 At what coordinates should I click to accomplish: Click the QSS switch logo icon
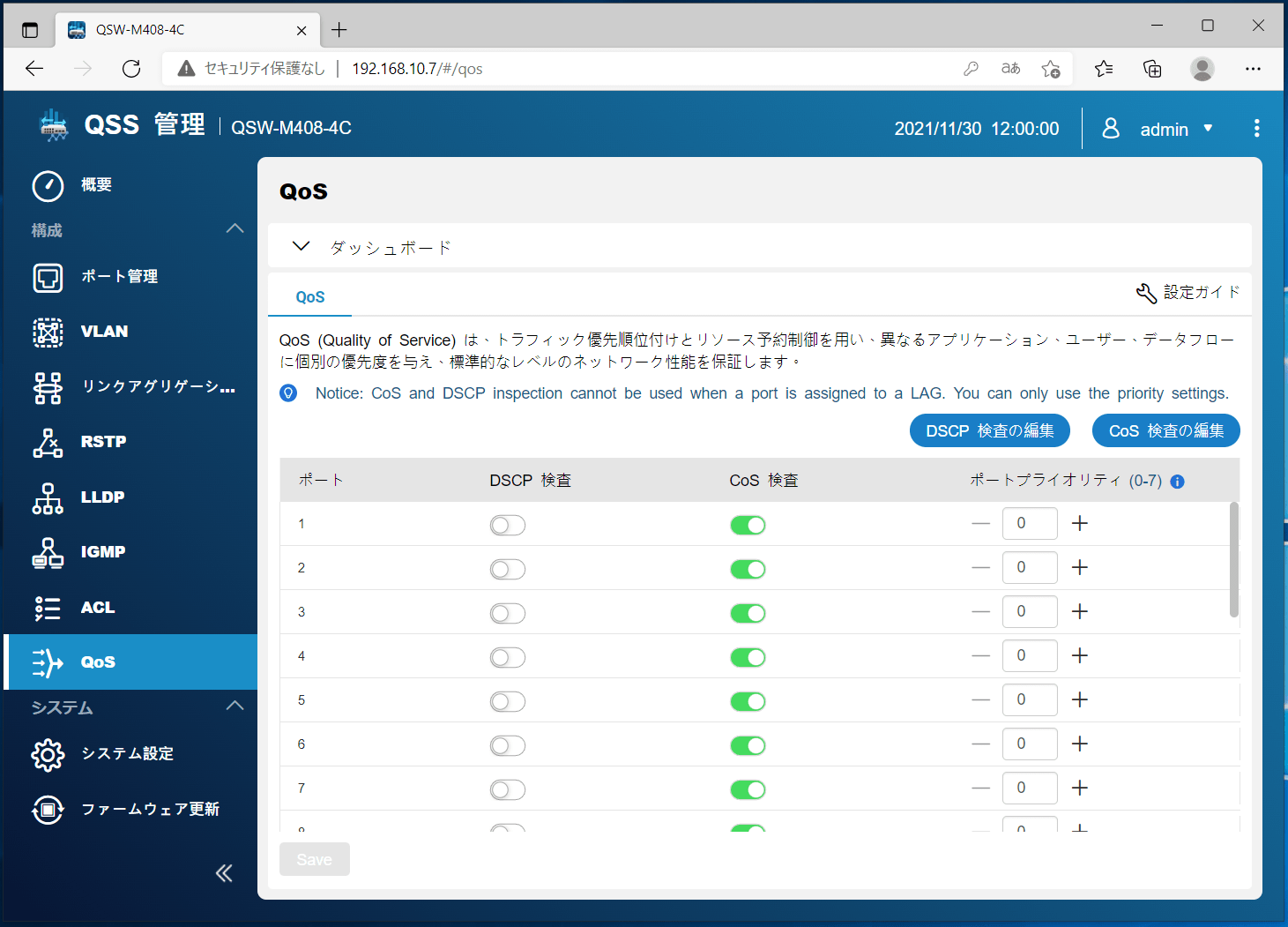(54, 126)
